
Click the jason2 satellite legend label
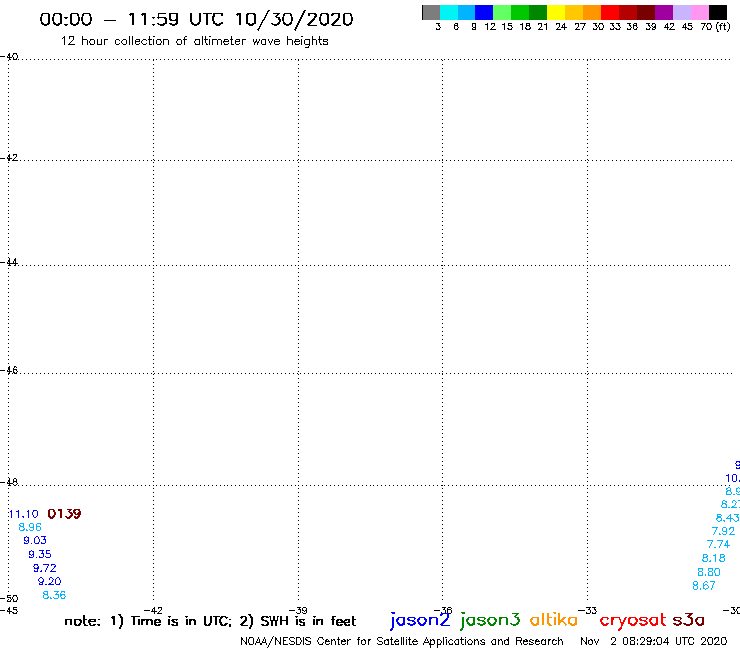[x=420, y=620]
